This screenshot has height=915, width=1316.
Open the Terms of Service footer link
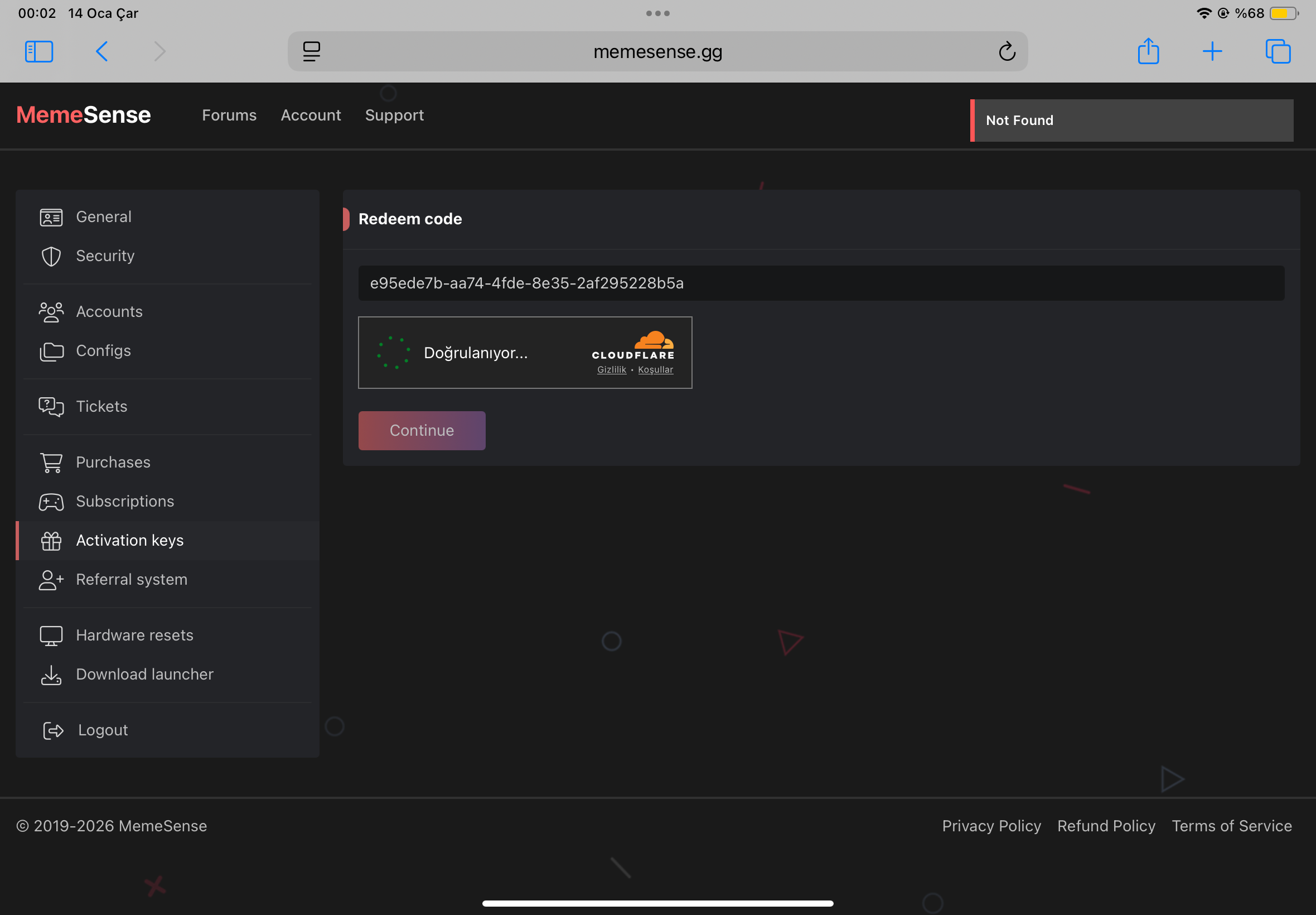point(1231,826)
